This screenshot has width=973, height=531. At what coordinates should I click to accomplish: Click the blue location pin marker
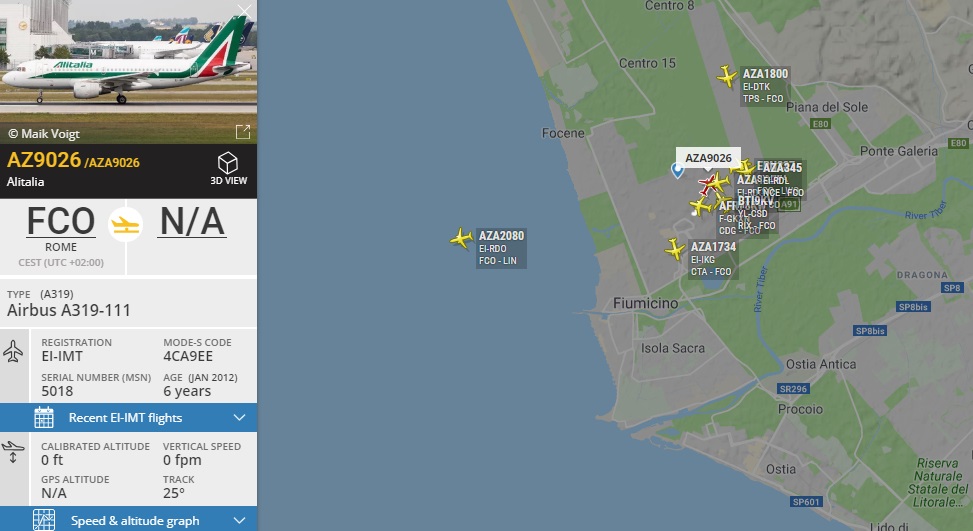coord(678,170)
